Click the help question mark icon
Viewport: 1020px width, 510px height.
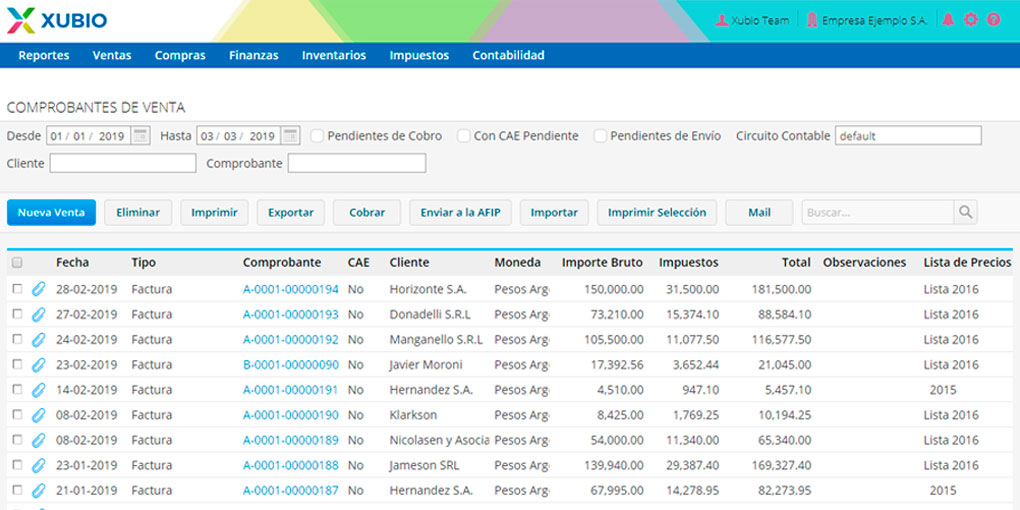point(993,20)
